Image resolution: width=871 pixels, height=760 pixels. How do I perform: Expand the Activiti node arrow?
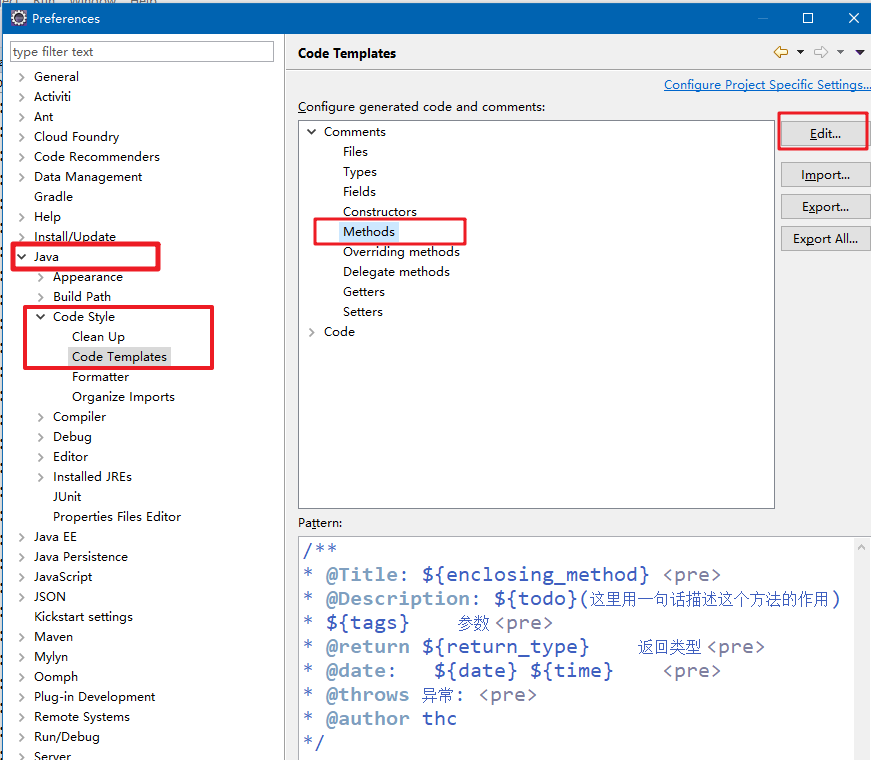coord(22,97)
